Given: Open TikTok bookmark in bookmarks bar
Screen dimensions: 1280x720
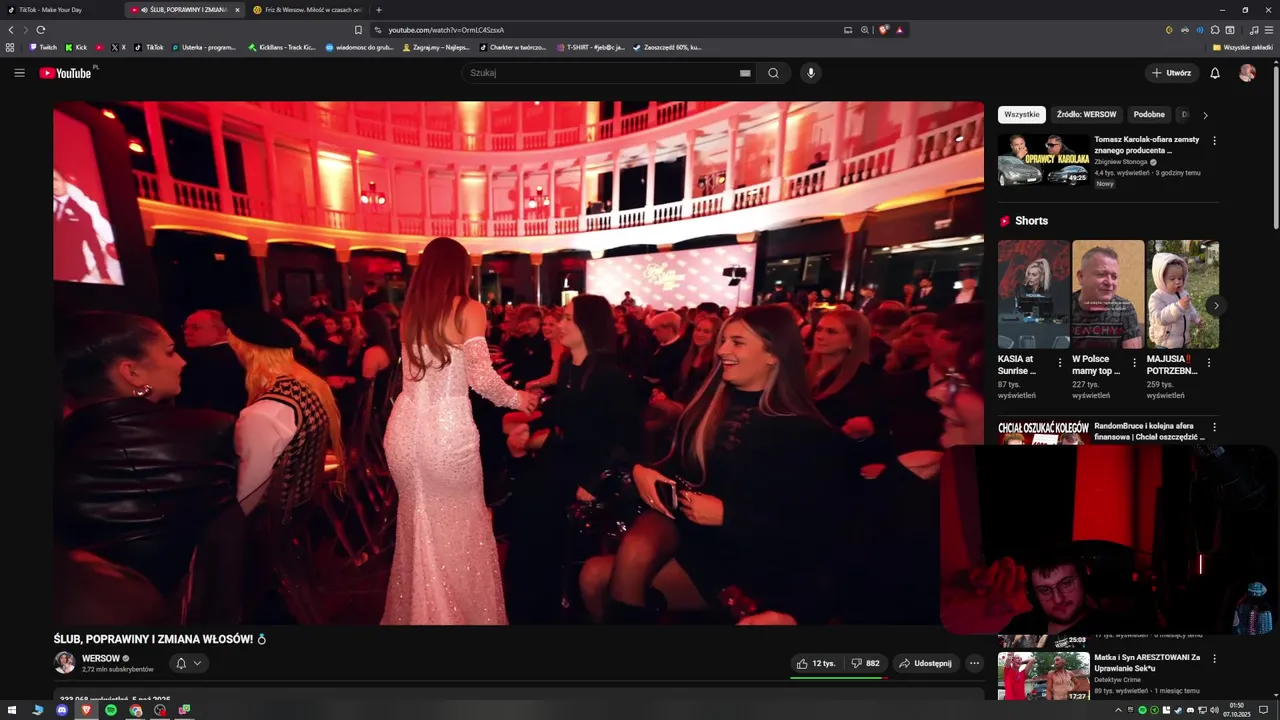Looking at the screenshot, I should click(x=149, y=47).
